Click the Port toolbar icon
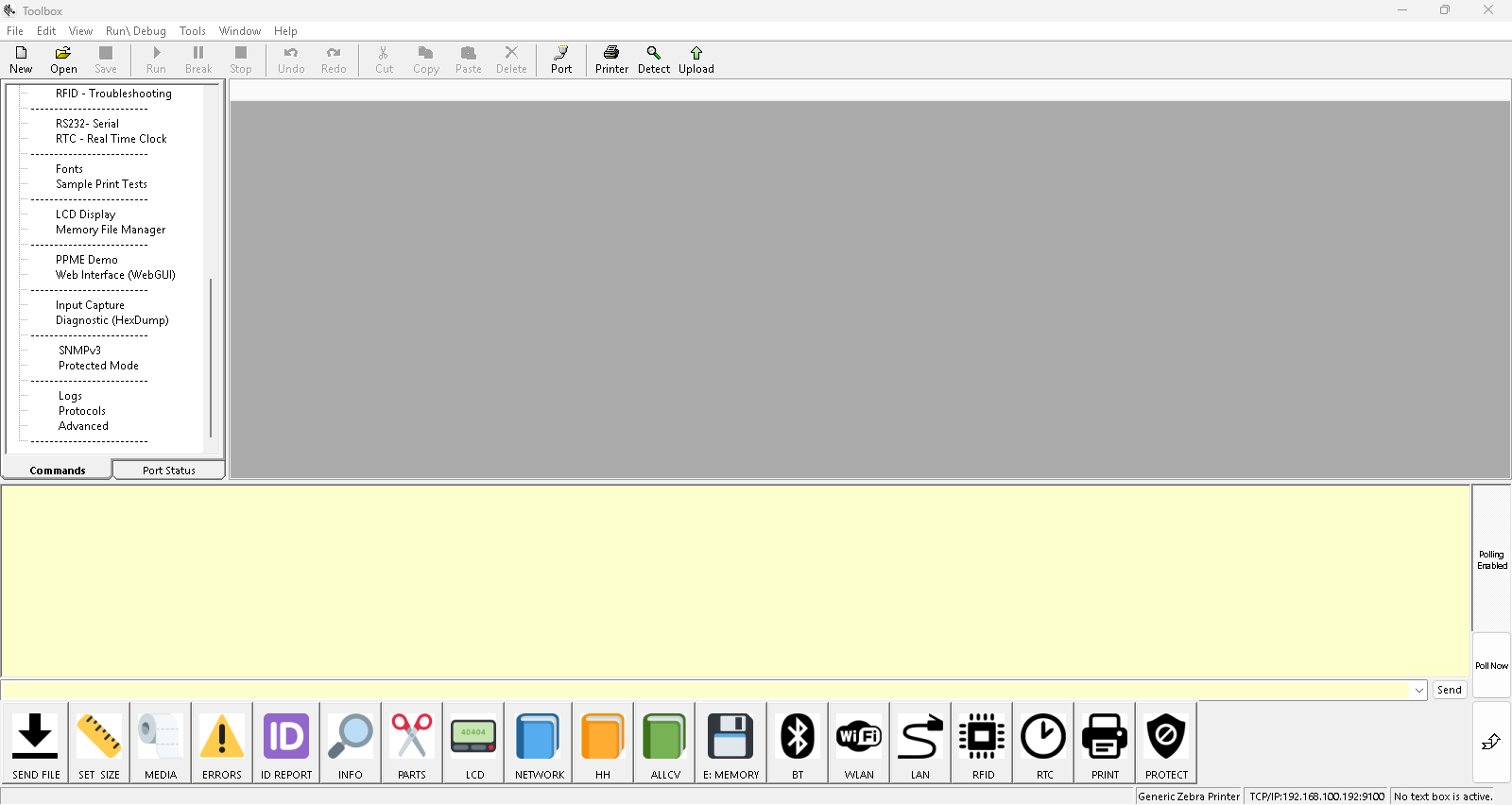1512x805 pixels. point(561,60)
